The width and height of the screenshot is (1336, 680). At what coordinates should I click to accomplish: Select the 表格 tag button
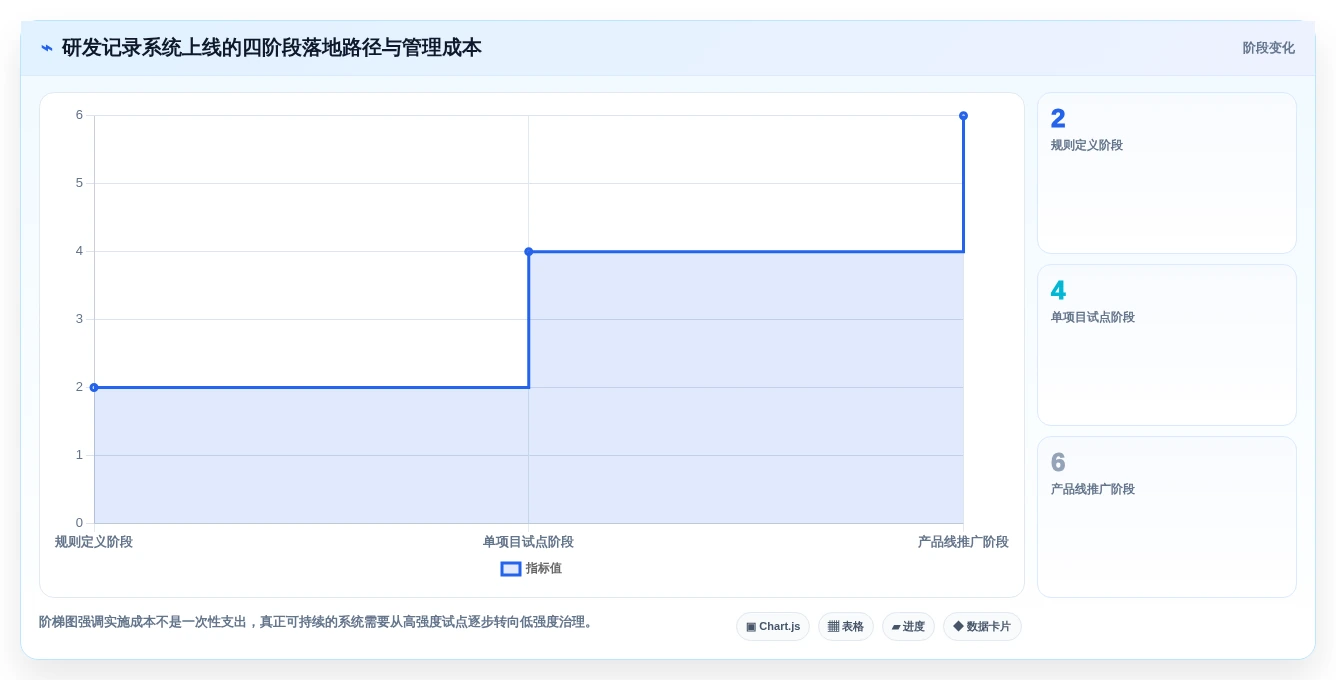click(846, 627)
